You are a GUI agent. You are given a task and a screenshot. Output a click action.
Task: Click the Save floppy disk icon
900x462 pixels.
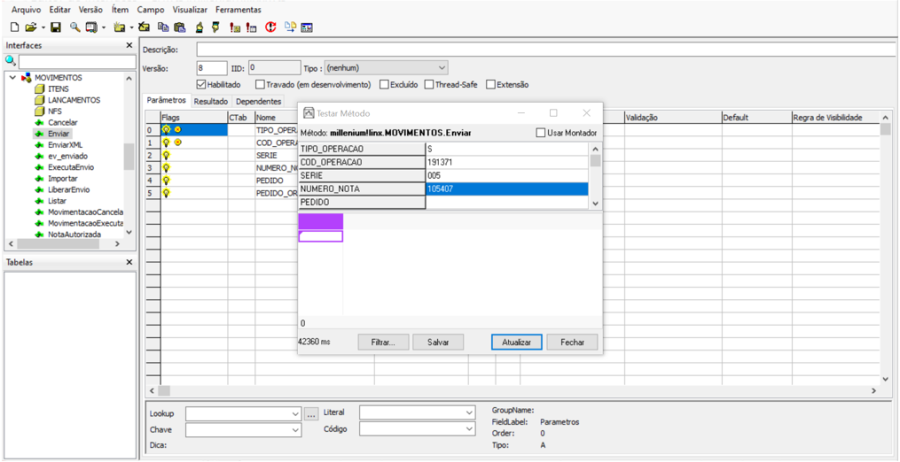[x=56, y=27]
